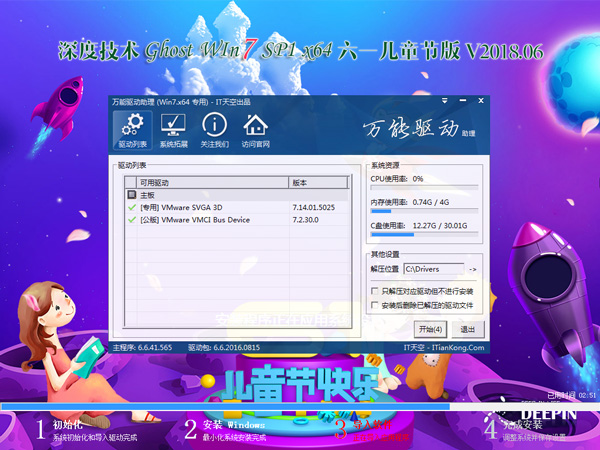600x450 pixels.
Task: Click the 解压位置 C:\Drivers input field
Action: pyautogui.click(x=434, y=269)
